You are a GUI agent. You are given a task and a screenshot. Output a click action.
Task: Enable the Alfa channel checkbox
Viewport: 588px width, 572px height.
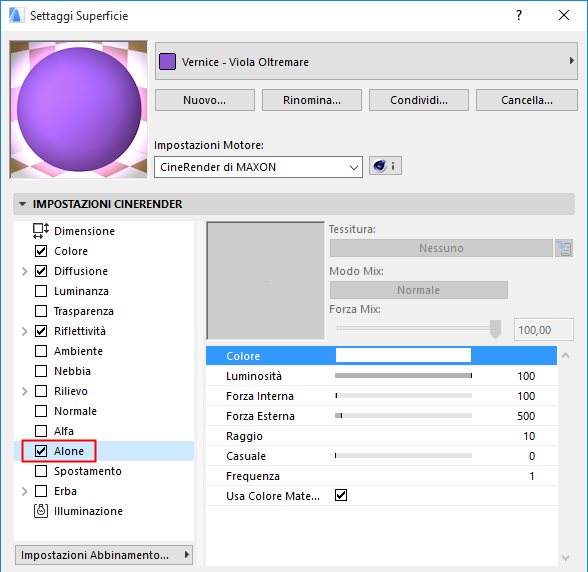[41, 431]
